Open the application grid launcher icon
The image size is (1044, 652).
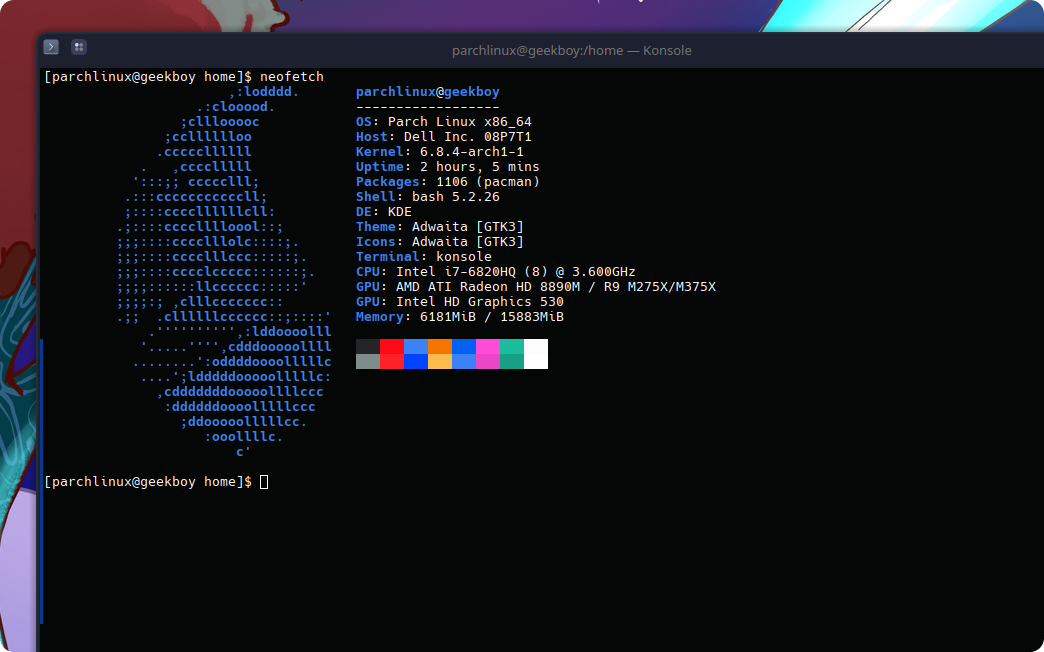click(77, 46)
